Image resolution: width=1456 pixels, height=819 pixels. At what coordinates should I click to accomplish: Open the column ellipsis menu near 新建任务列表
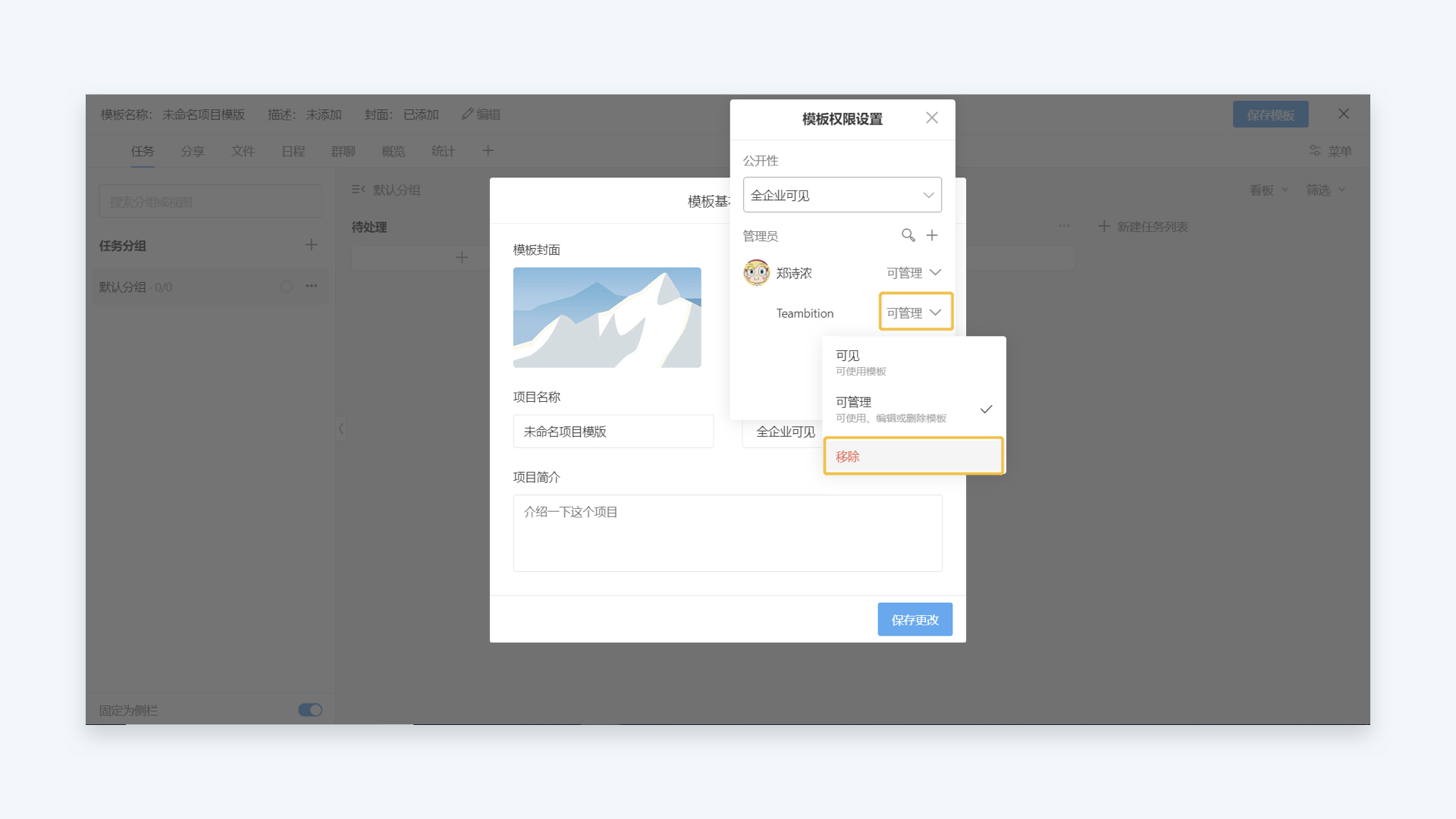coord(1064,226)
